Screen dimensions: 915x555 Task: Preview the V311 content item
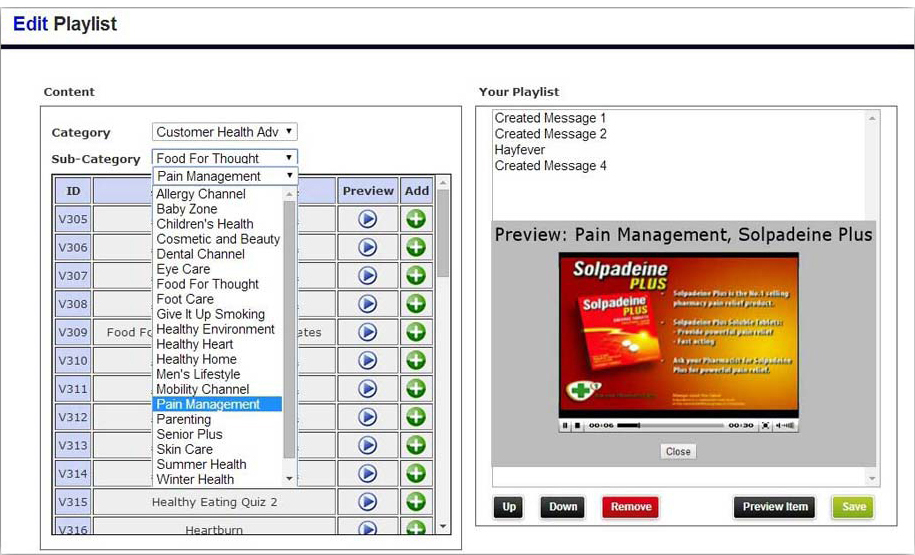[x=367, y=389]
